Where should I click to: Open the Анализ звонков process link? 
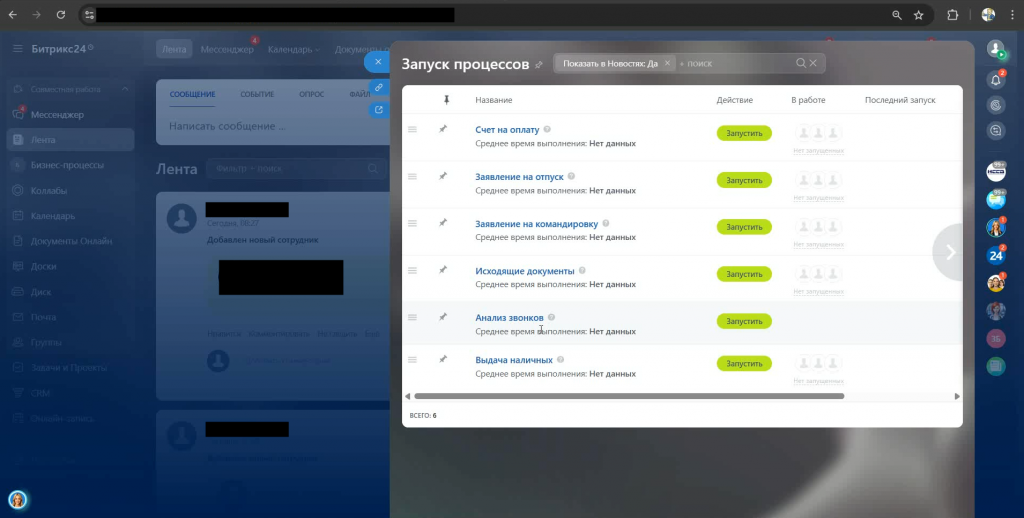(x=509, y=317)
